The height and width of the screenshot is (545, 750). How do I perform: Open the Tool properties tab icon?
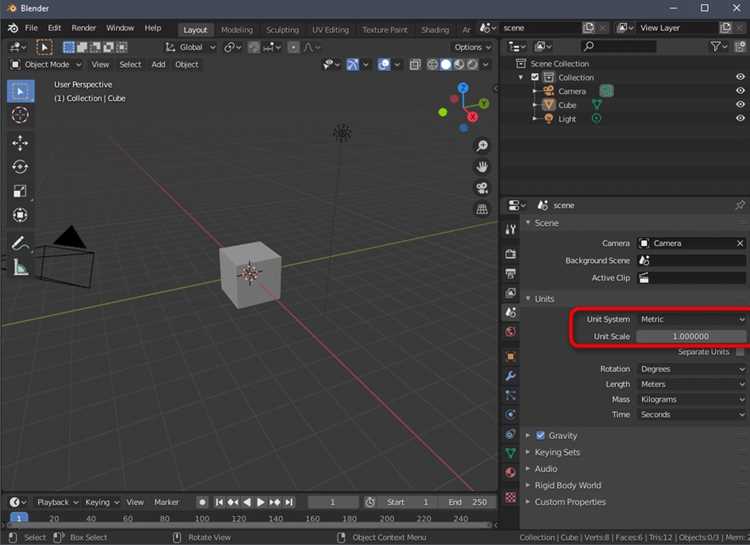pos(510,230)
